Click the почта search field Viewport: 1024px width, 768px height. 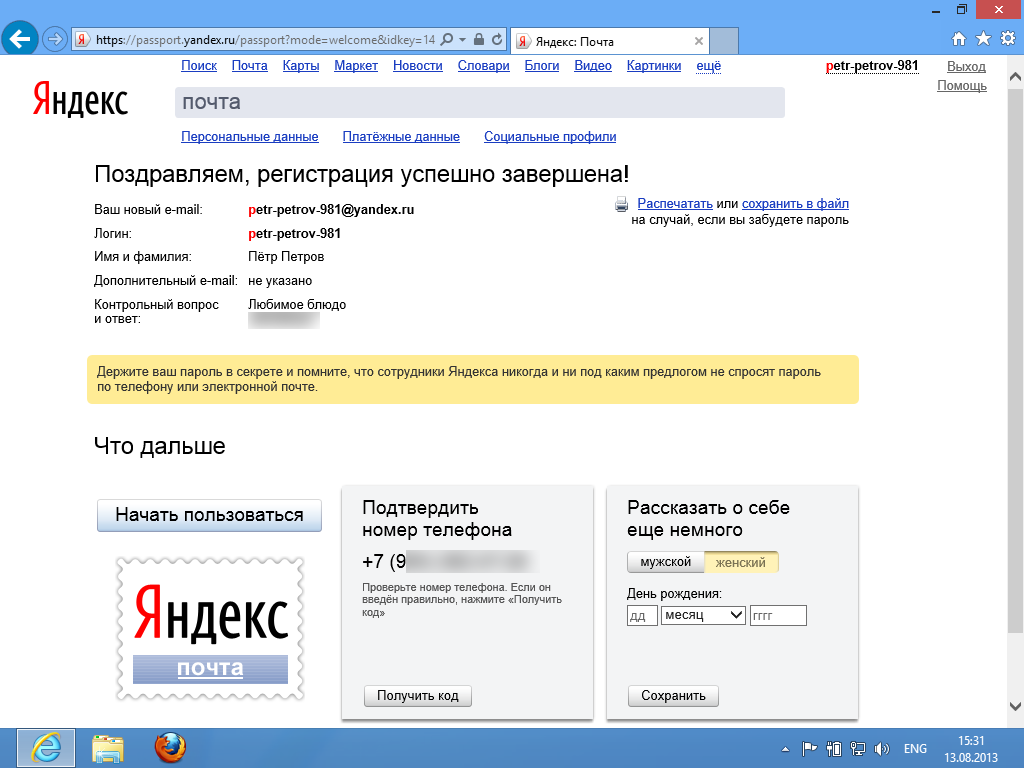coord(479,103)
